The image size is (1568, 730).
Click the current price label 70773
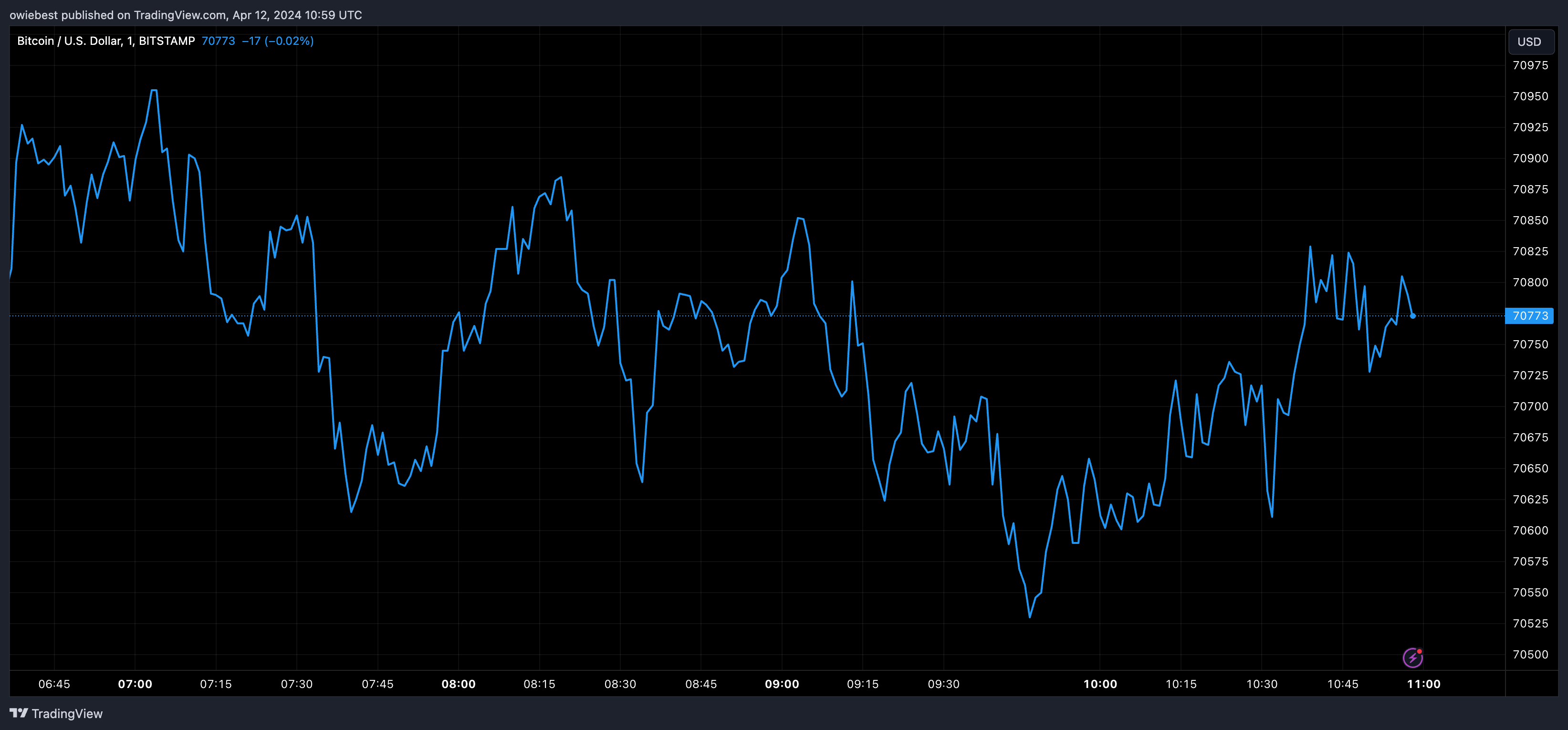(x=1530, y=315)
